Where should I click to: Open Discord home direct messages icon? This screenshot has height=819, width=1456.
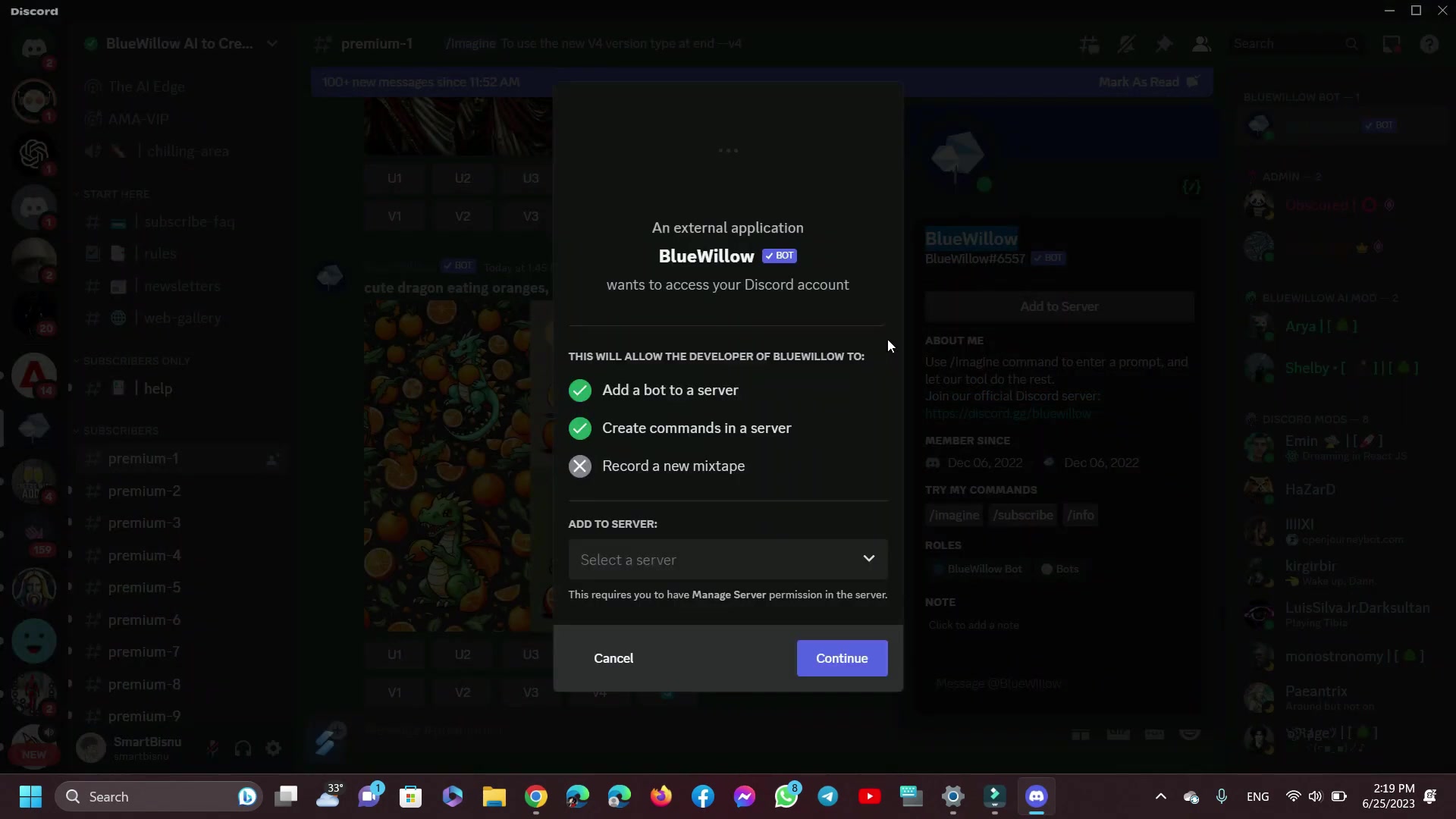[34, 49]
